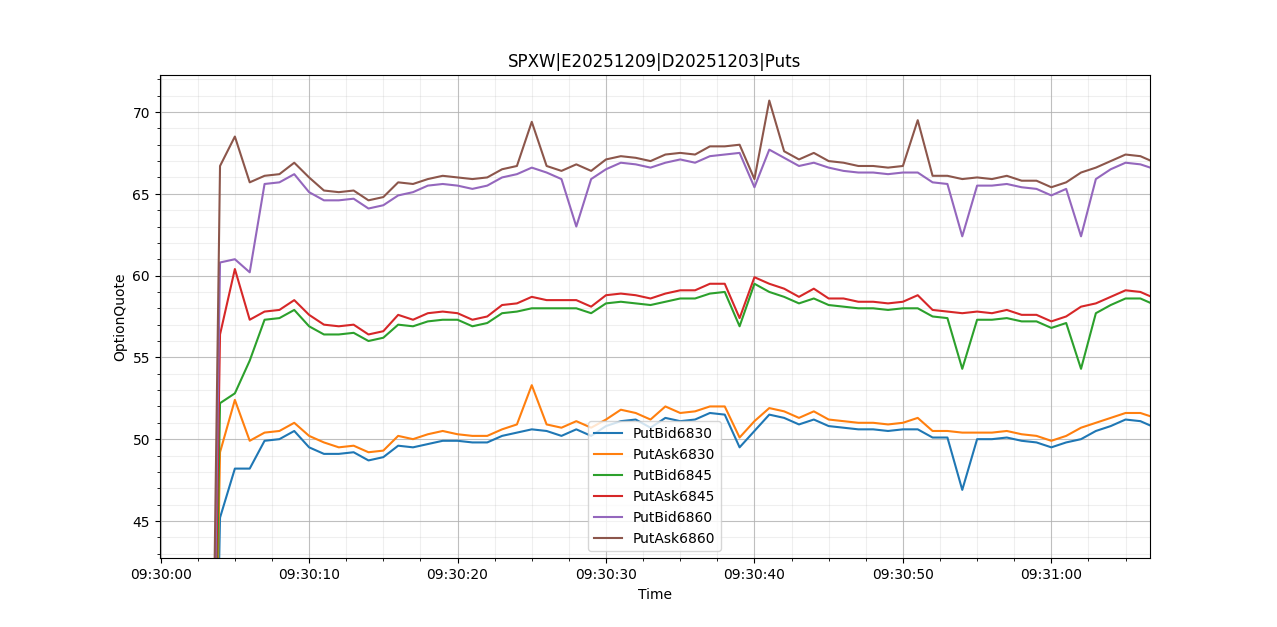Image resolution: width=1277 pixels, height=627 pixels.
Task: Click the 09:30:40 x-axis tick label
Action: point(754,575)
